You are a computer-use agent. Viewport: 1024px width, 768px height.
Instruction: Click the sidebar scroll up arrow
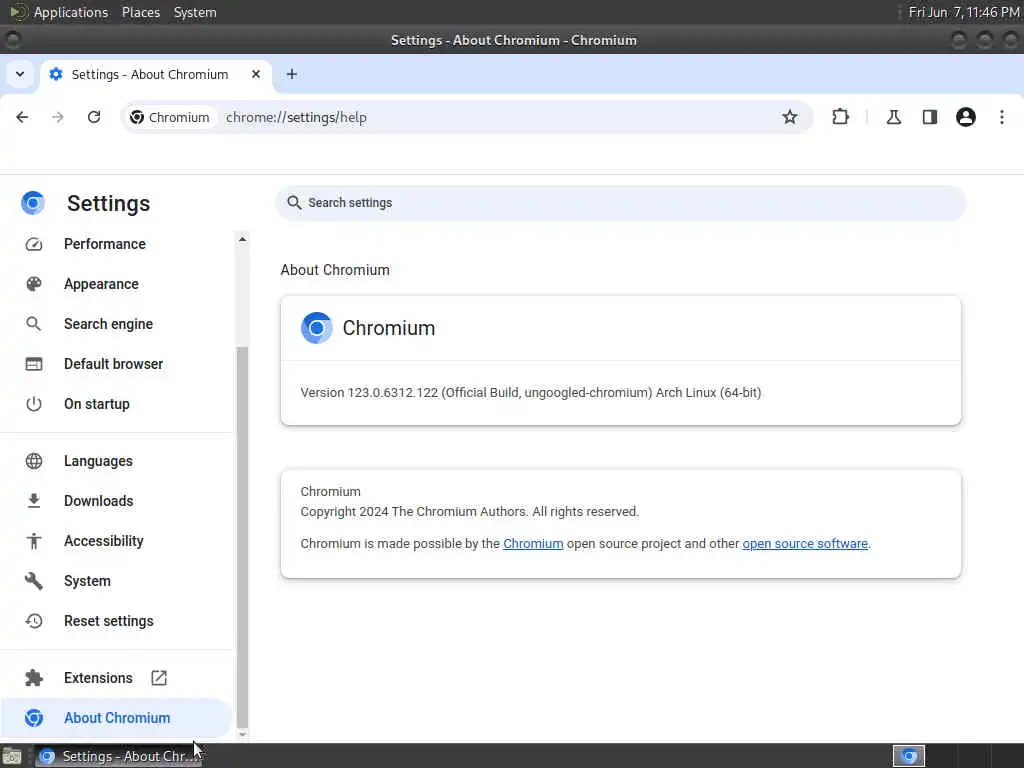(242, 240)
